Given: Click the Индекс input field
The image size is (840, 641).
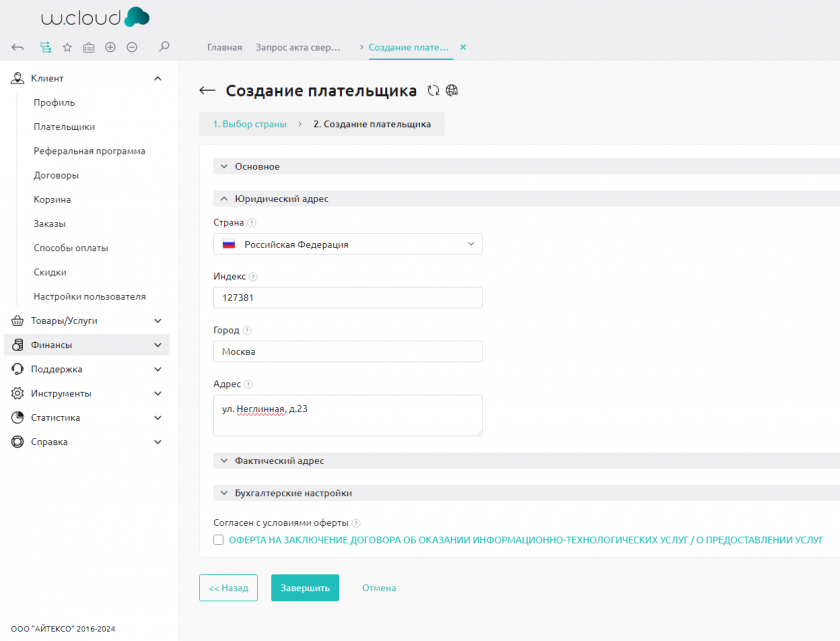Looking at the screenshot, I should click(x=348, y=298).
